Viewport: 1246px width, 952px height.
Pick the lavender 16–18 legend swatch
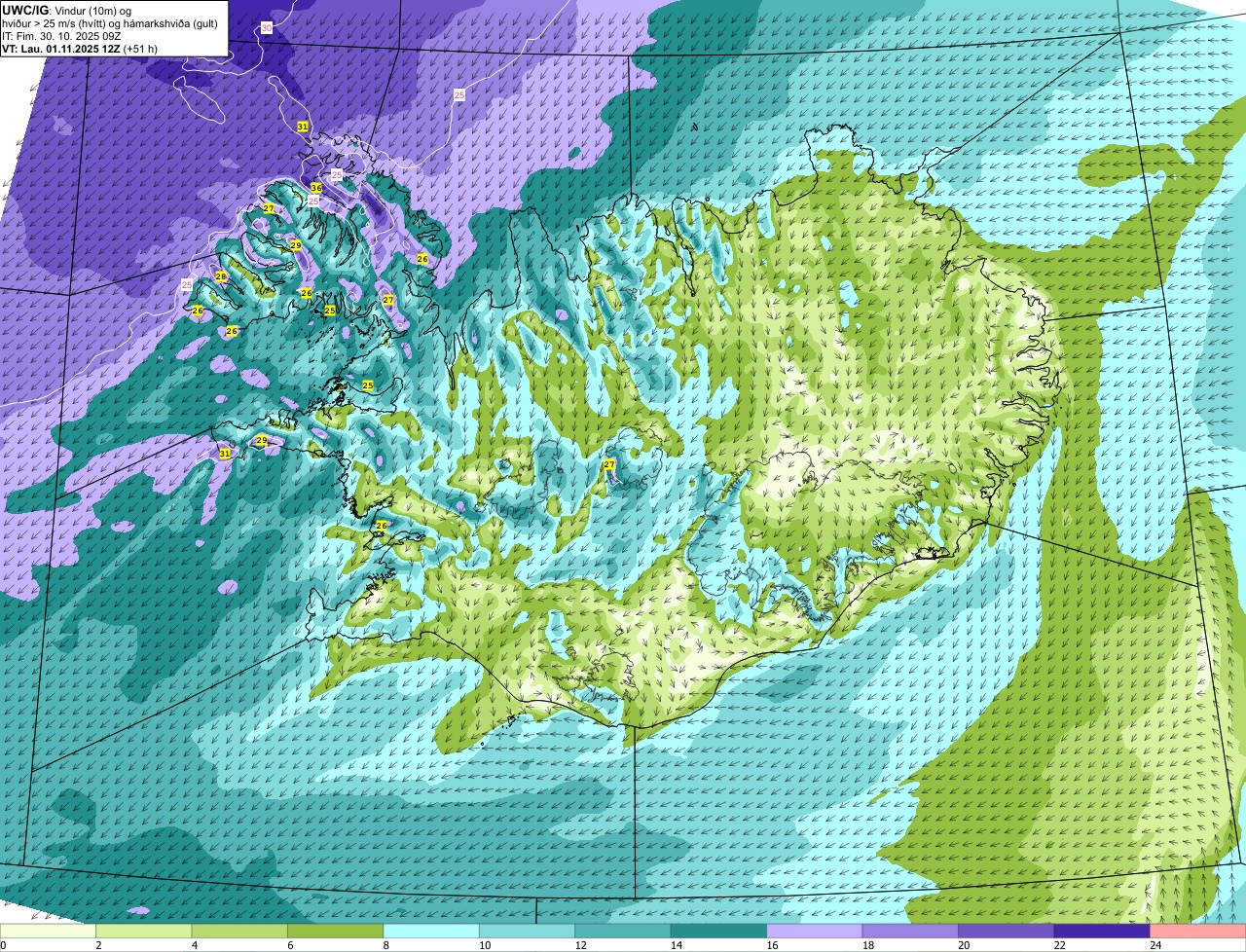click(815, 931)
